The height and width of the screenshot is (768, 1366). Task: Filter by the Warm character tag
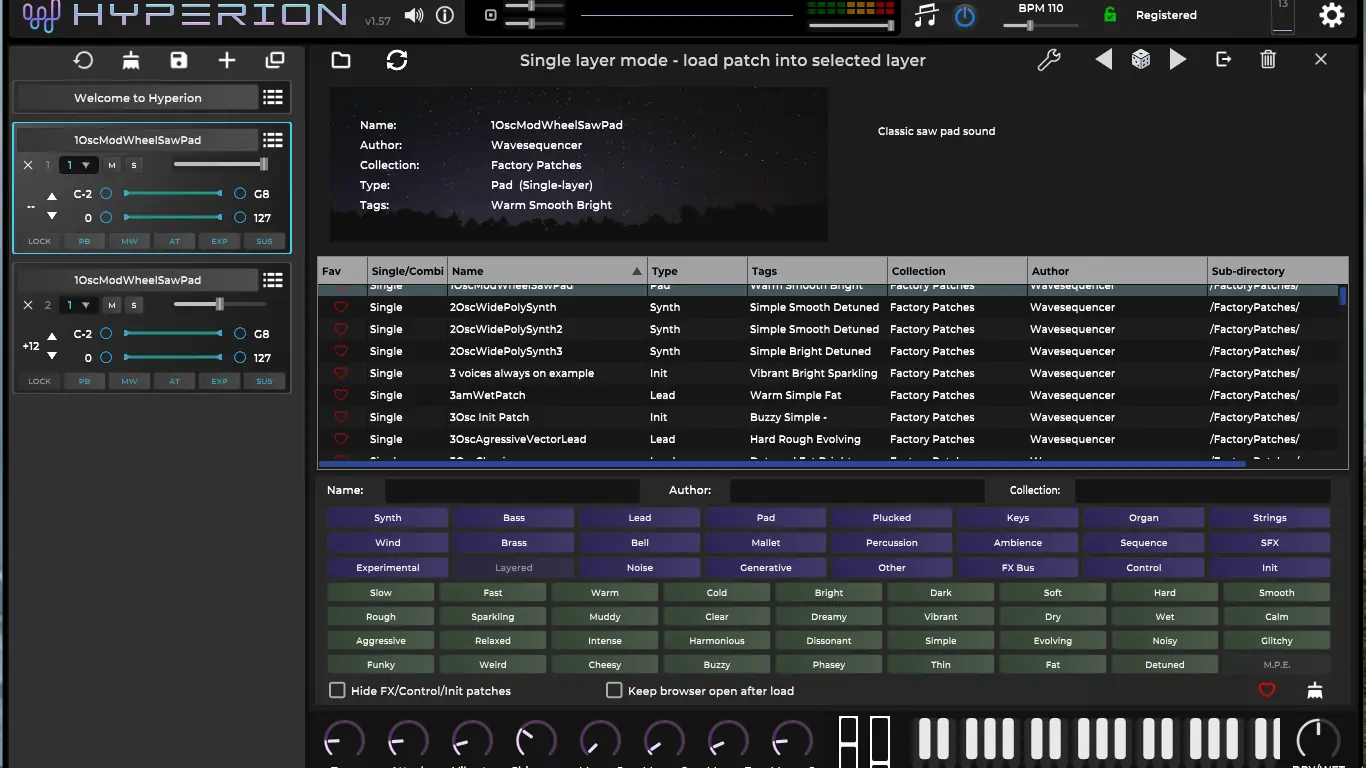point(604,593)
